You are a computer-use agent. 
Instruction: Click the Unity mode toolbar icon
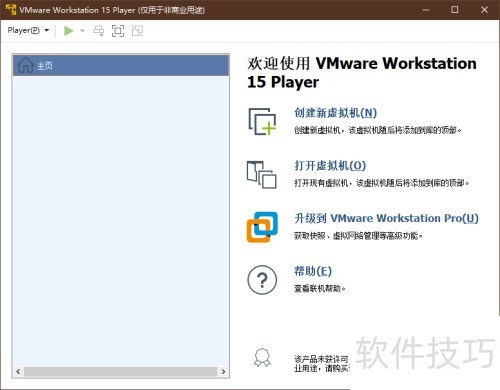pos(137,31)
